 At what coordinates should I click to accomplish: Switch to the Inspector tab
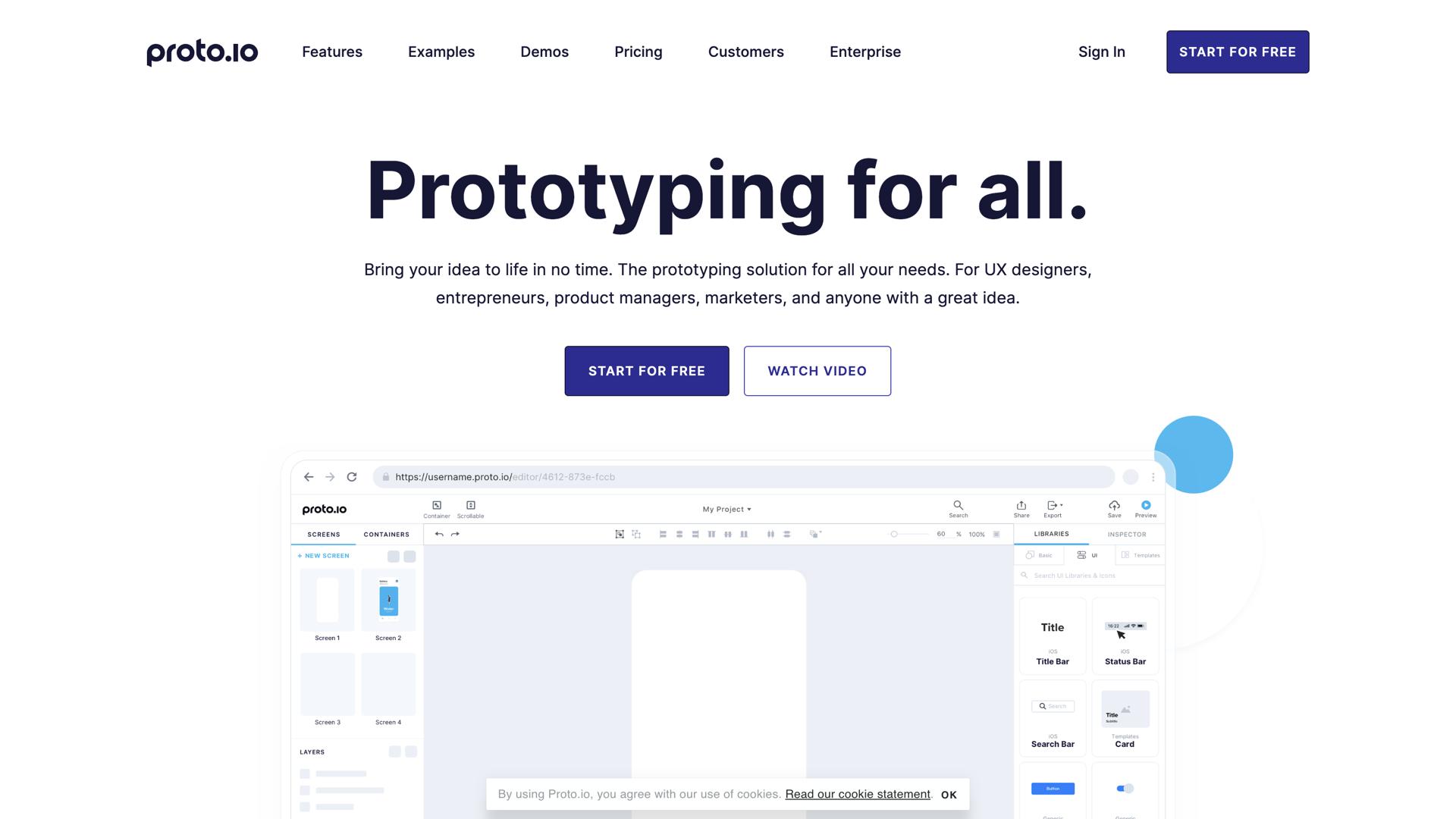[1126, 534]
